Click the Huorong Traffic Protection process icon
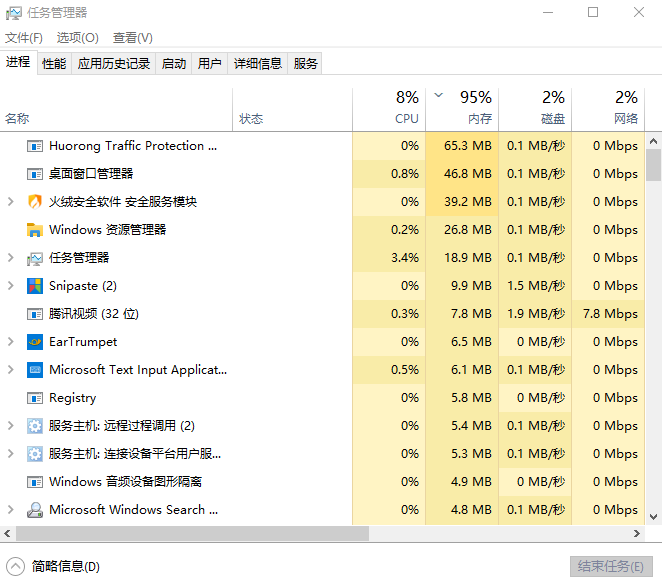Screen dimensions: 662x587 [x=35, y=146]
